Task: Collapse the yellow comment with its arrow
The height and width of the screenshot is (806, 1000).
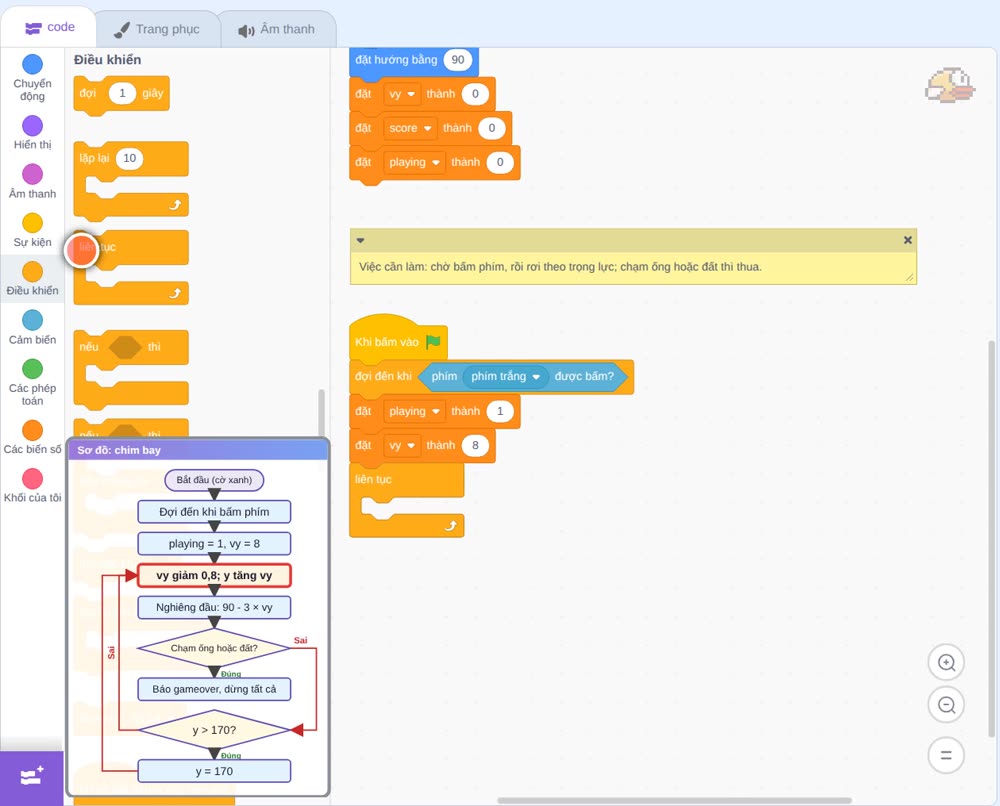Action: point(360,240)
